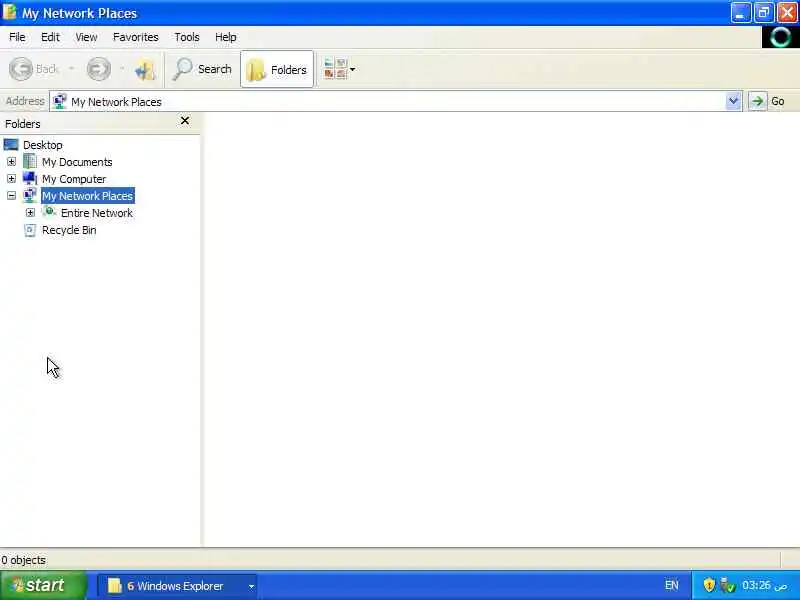Click the My Network Places address bar icon
This screenshot has width=800, height=600.
(x=60, y=101)
